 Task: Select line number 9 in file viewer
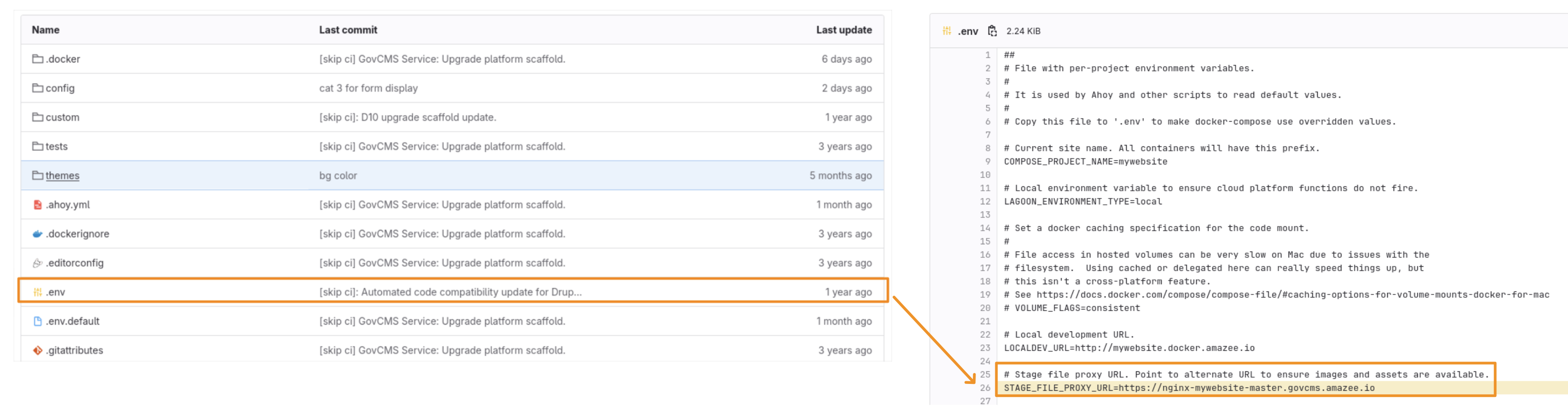coord(987,162)
